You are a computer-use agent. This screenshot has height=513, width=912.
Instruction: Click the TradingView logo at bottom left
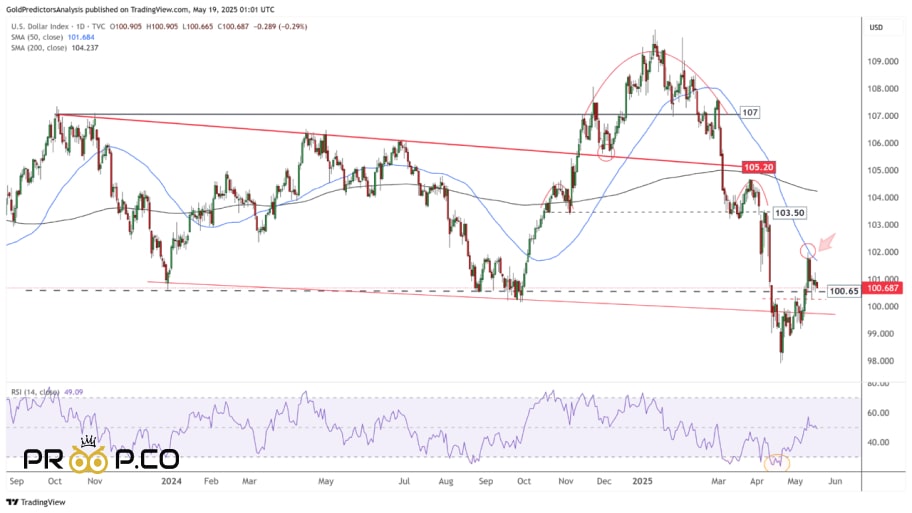point(35,502)
